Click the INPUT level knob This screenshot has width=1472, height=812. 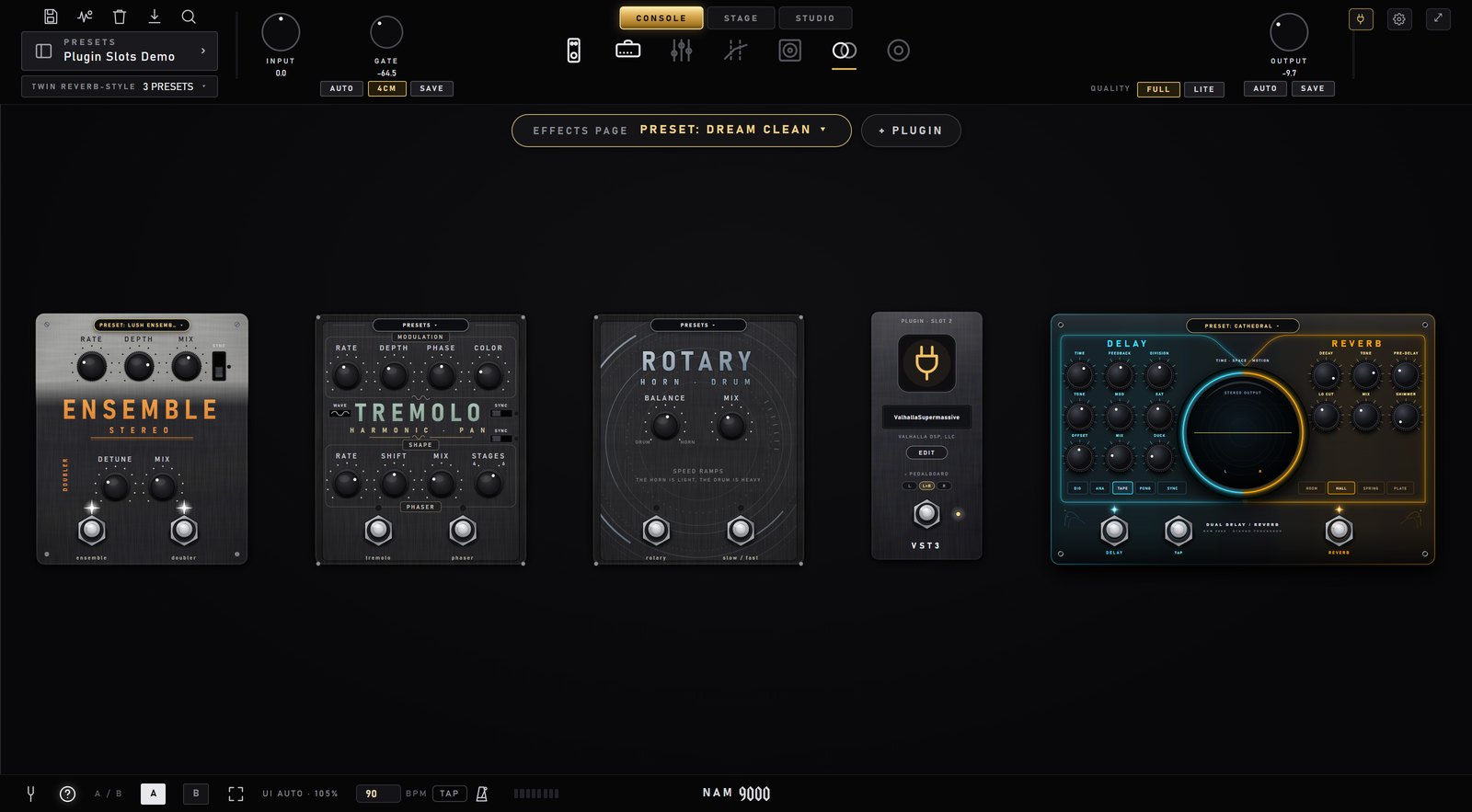pos(281,32)
